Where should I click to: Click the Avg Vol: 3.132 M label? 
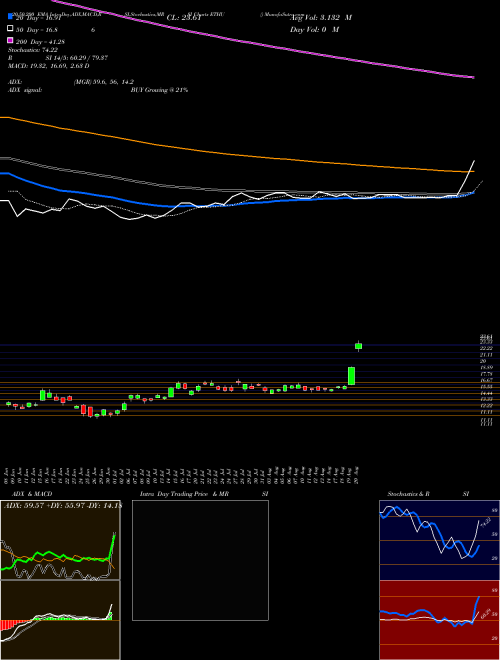(x=321, y=18)
